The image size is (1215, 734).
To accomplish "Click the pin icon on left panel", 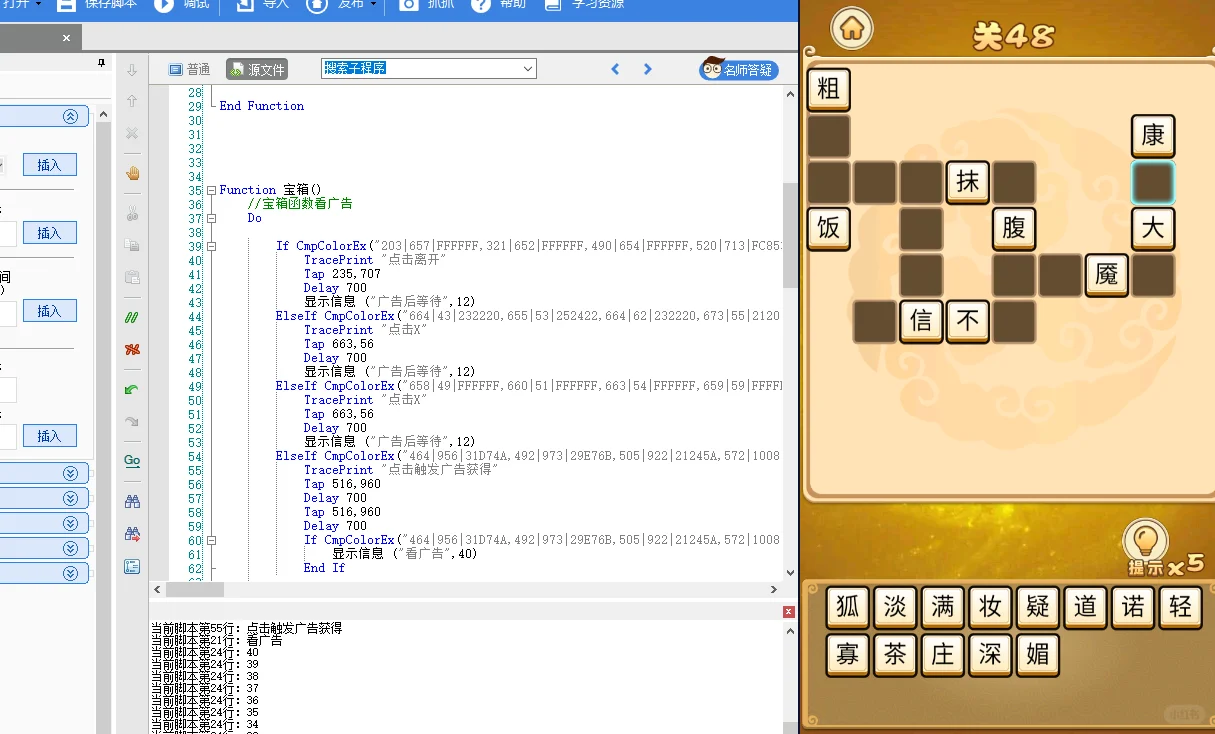I will 101,62.
